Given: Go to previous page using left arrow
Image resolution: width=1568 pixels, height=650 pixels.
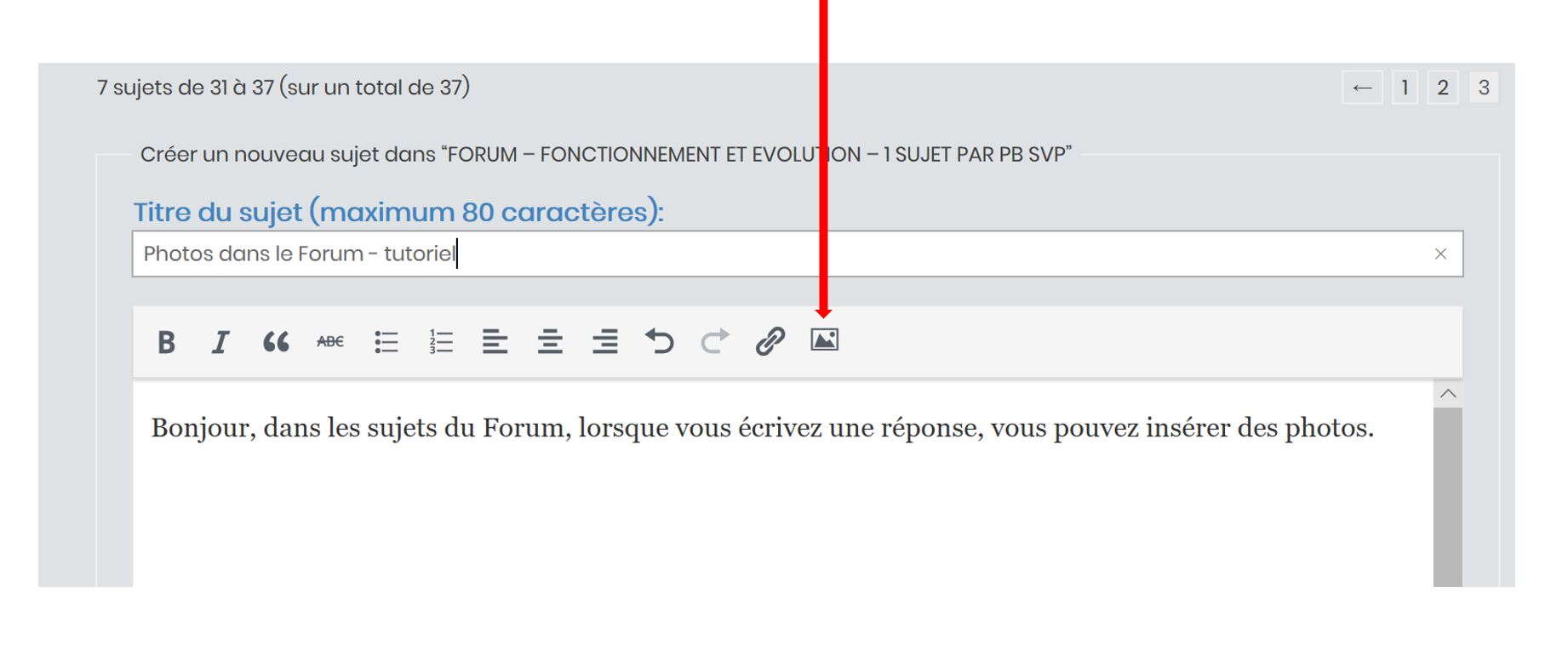Looking at the screenshot, I should pos(1362,88).
